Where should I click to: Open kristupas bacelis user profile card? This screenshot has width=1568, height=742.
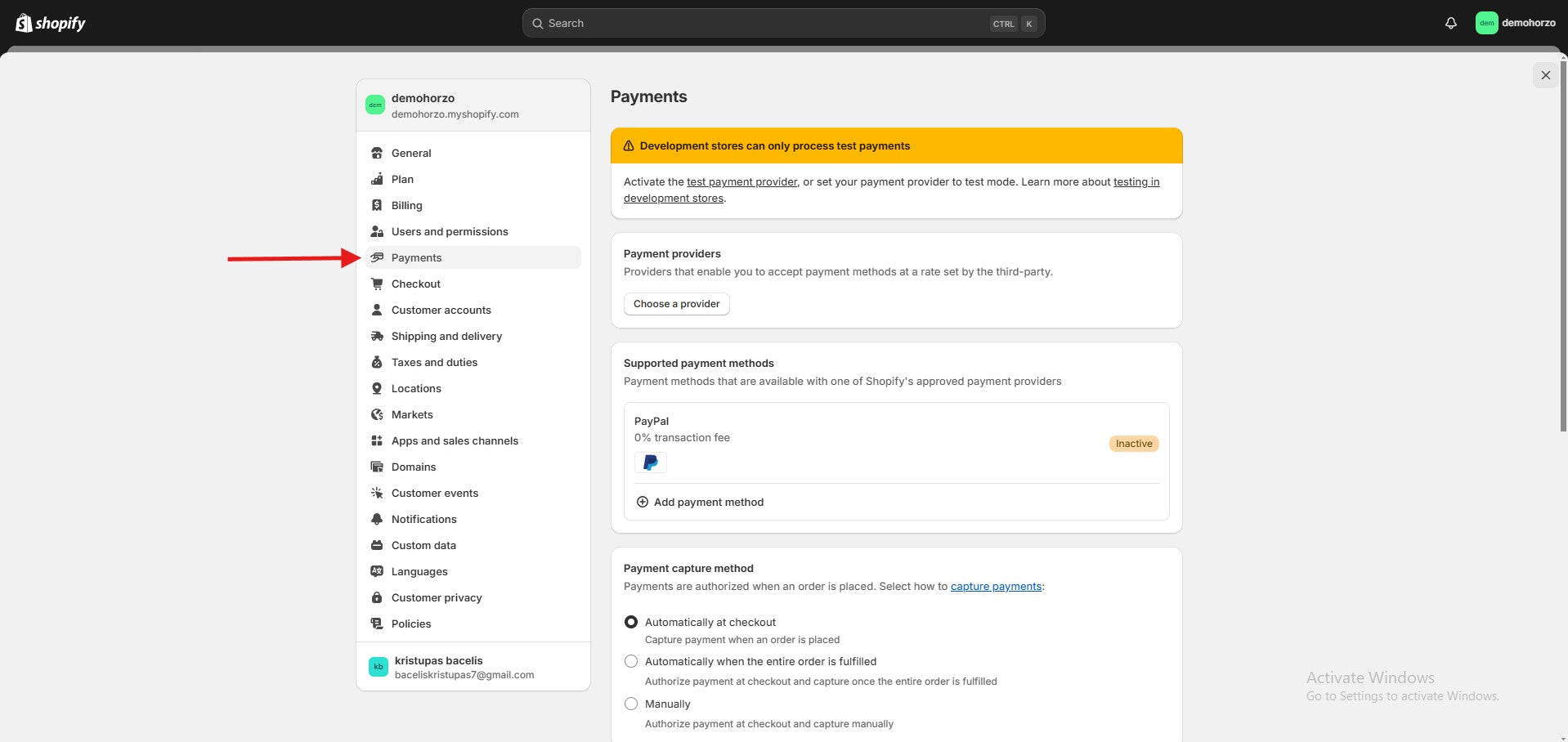[473, 667]
